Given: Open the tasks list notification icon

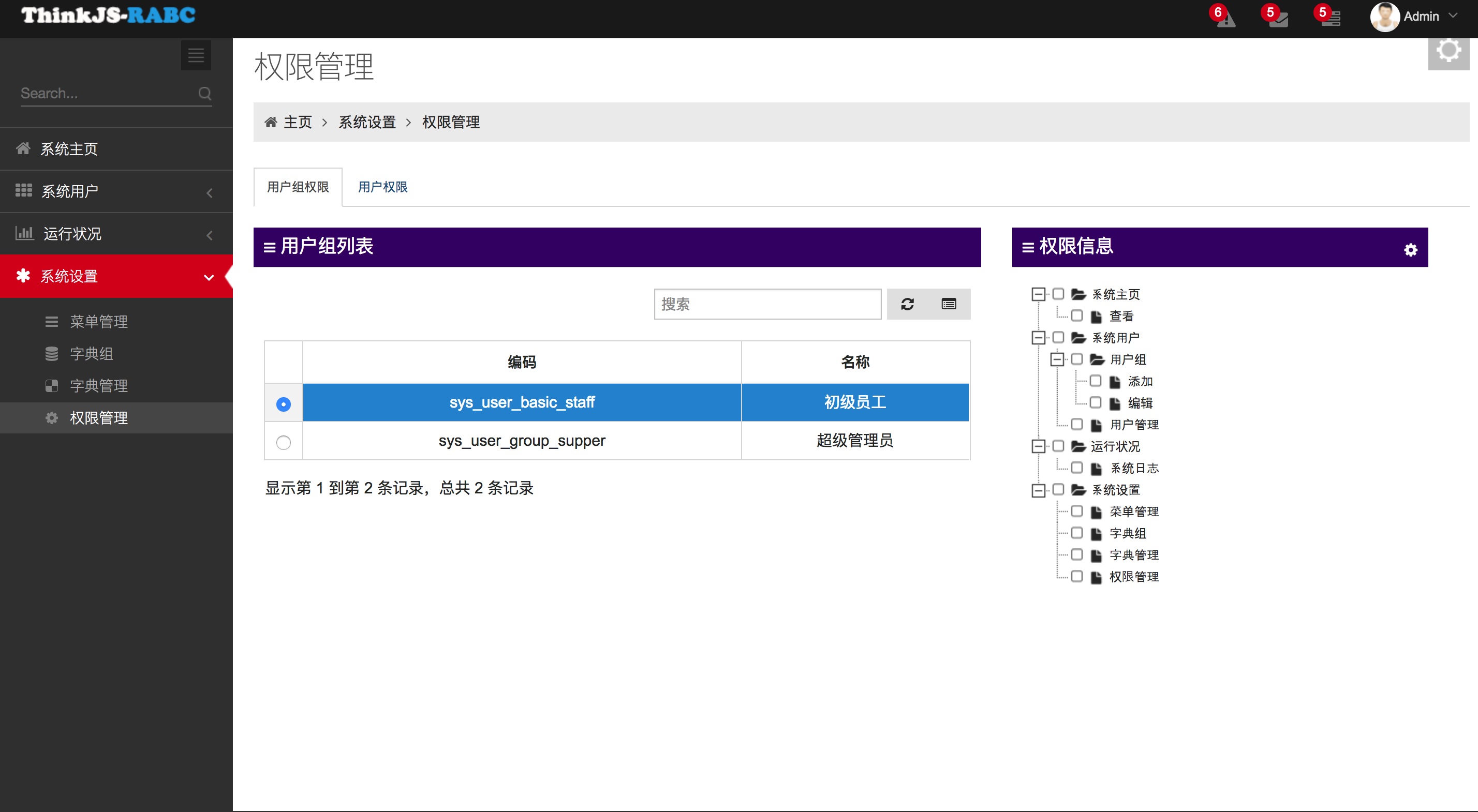Looking at the screenshot, I should [x=1331, y=18].
